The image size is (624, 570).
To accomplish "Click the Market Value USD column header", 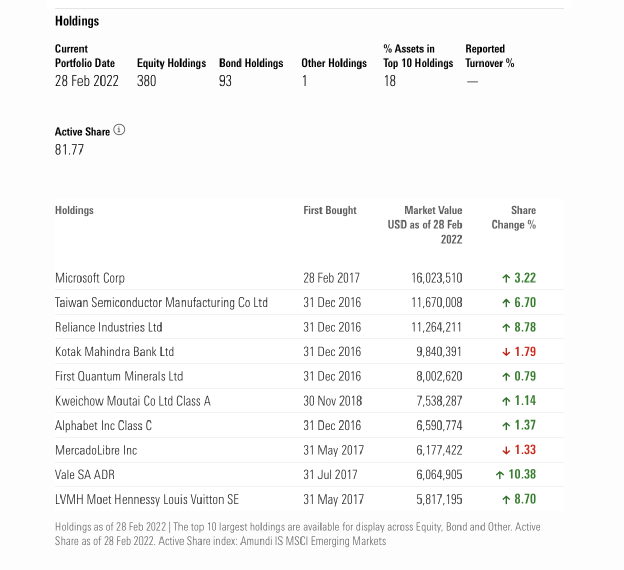I will pos(425,225).
